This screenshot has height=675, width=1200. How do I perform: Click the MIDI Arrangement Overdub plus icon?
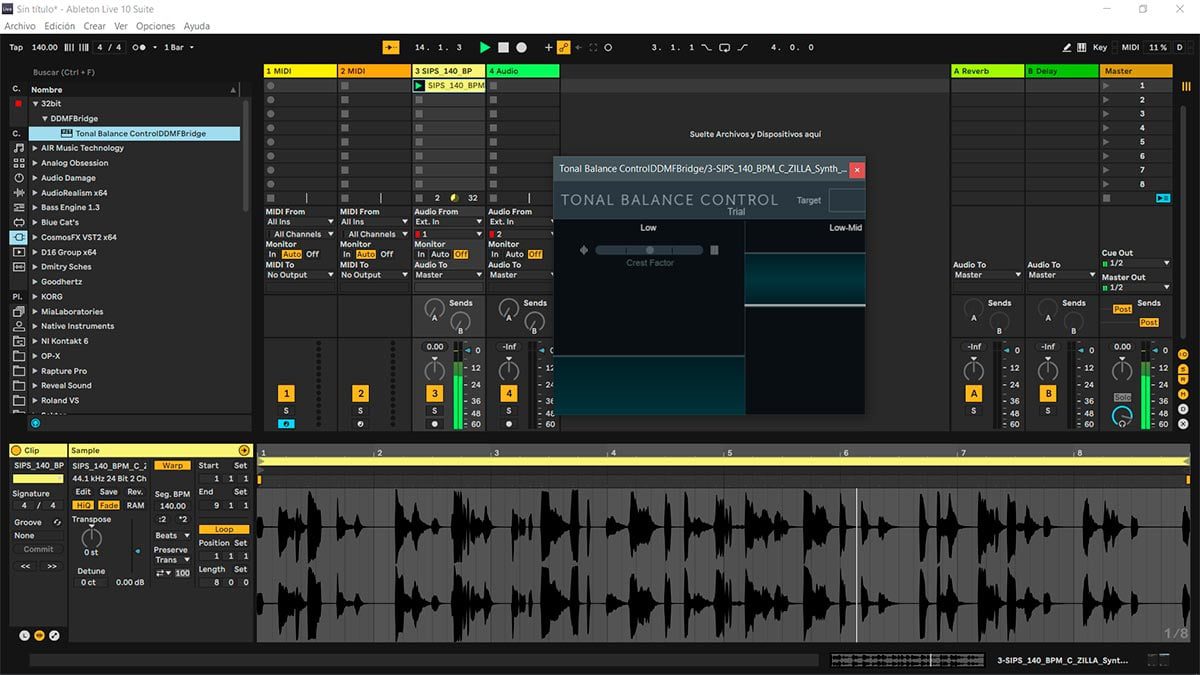point(548,47)
